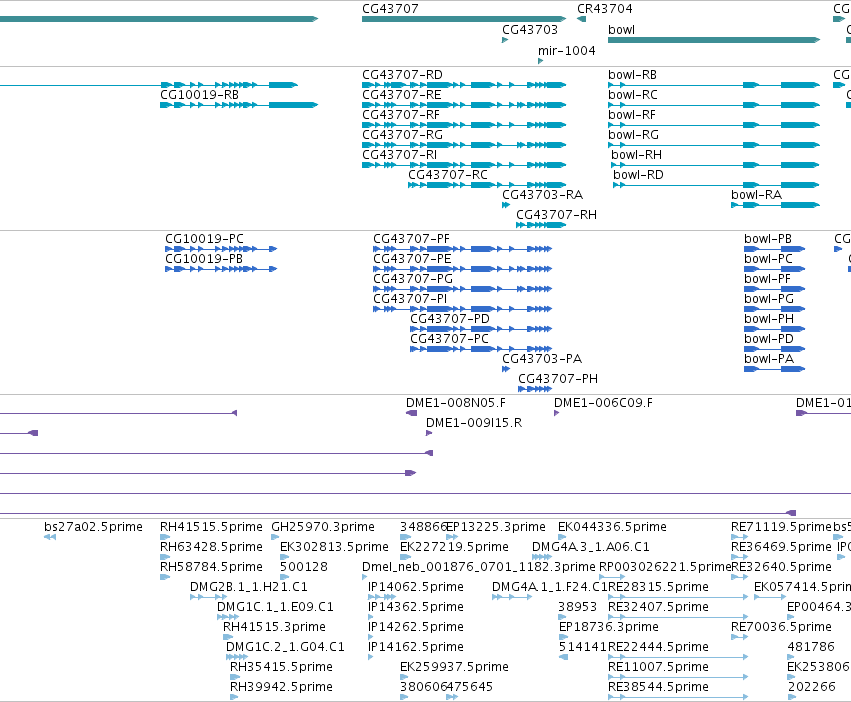The height and width of the screenshot is (702, 851).
Task: Select protein CG43707-PF
Action: pyautogui.click(x=462, y=249)
